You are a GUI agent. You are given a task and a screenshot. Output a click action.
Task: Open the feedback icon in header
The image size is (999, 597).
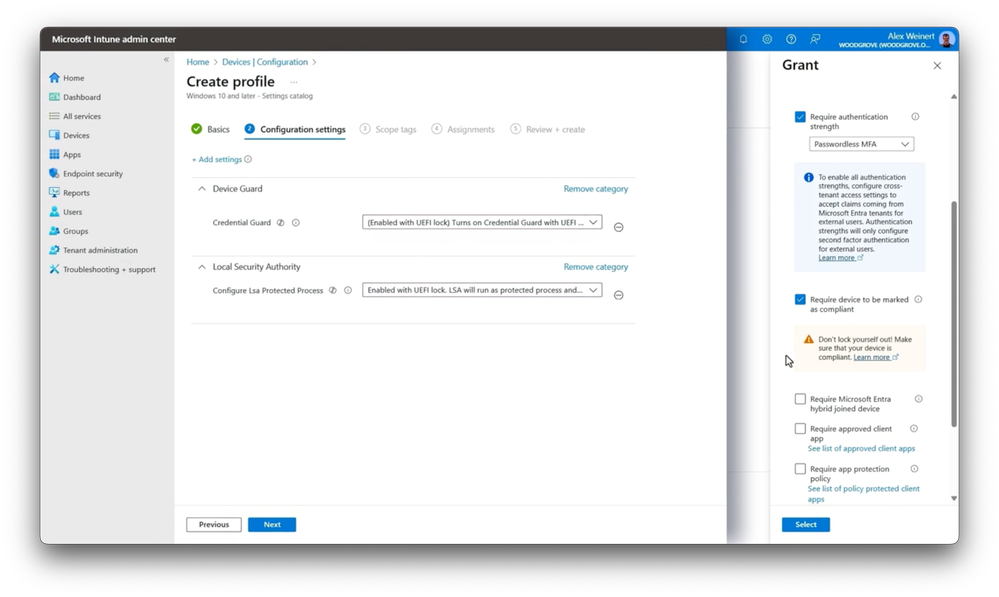point(815,39)
